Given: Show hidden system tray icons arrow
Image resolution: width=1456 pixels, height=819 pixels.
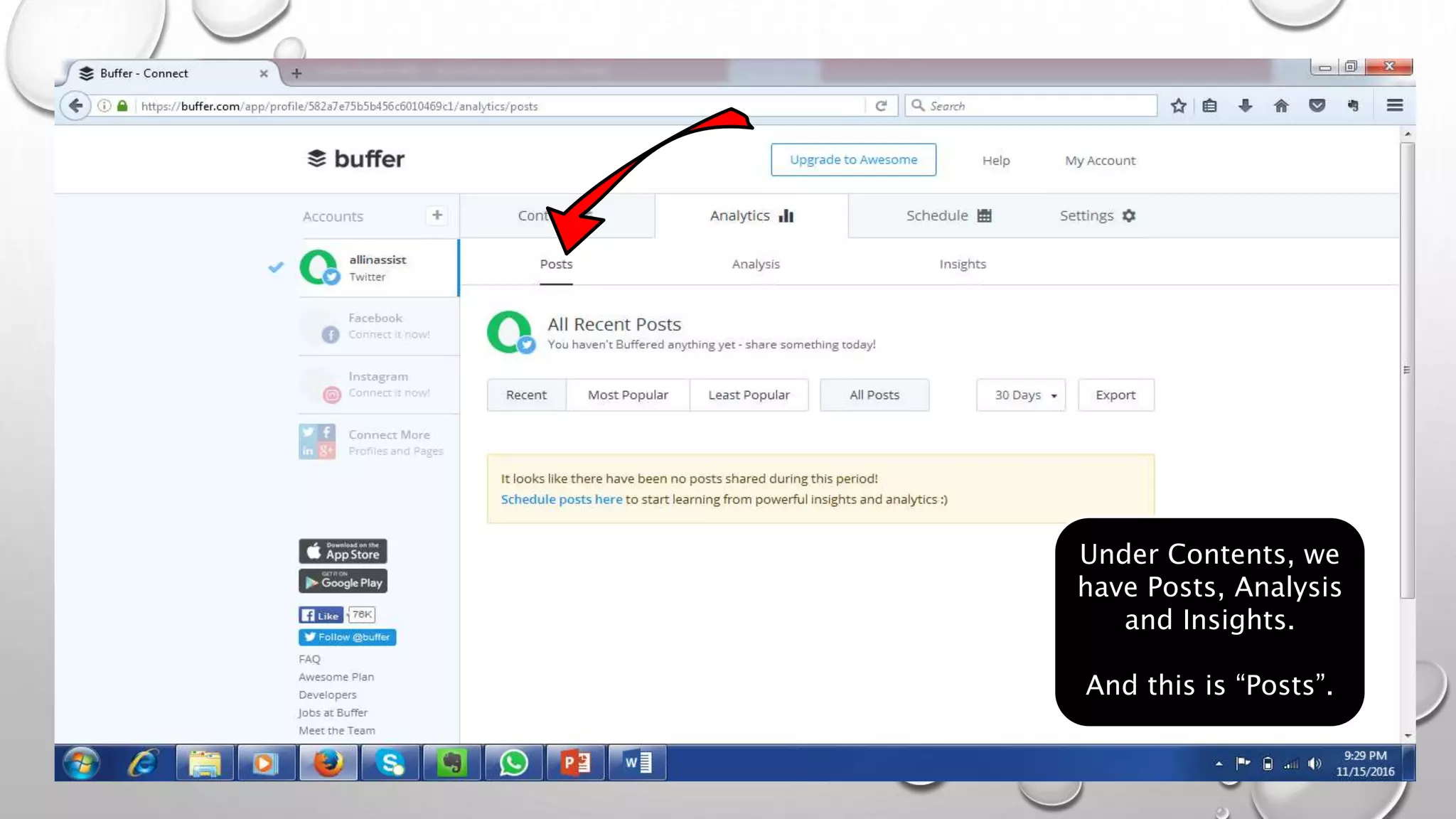Looking at the screenshot, I should (x=1219, y=764).
